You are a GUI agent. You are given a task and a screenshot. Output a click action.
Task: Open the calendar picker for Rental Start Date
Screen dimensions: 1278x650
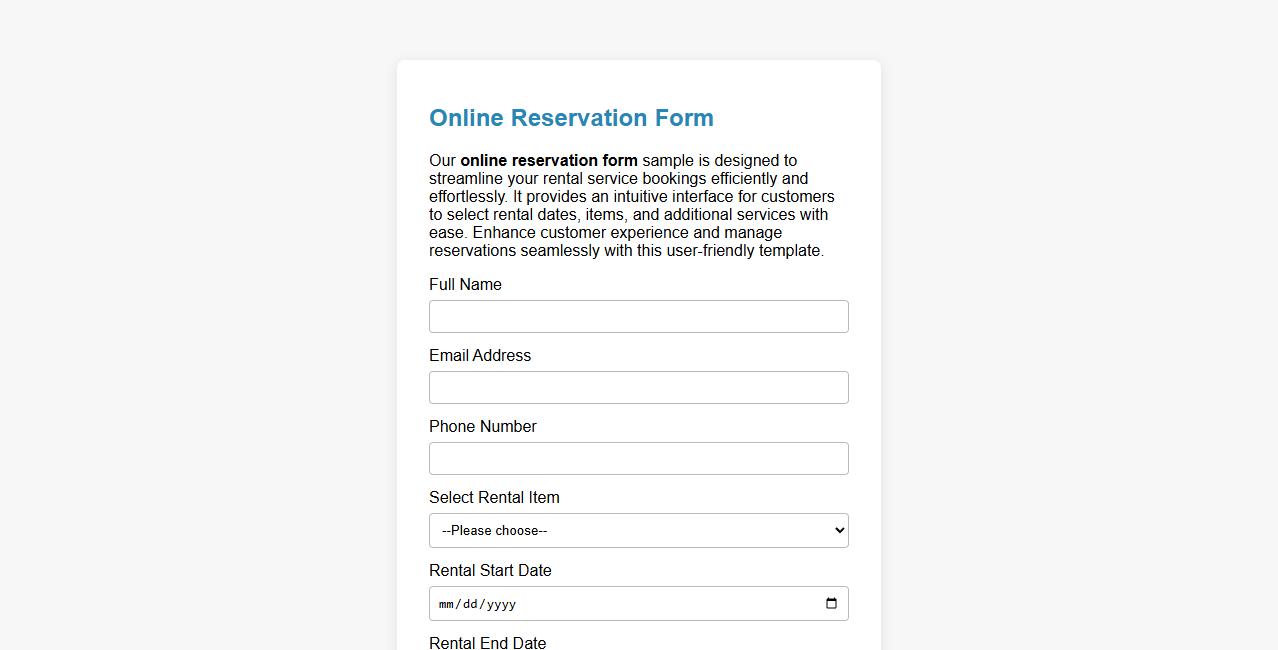click(831, 603)
